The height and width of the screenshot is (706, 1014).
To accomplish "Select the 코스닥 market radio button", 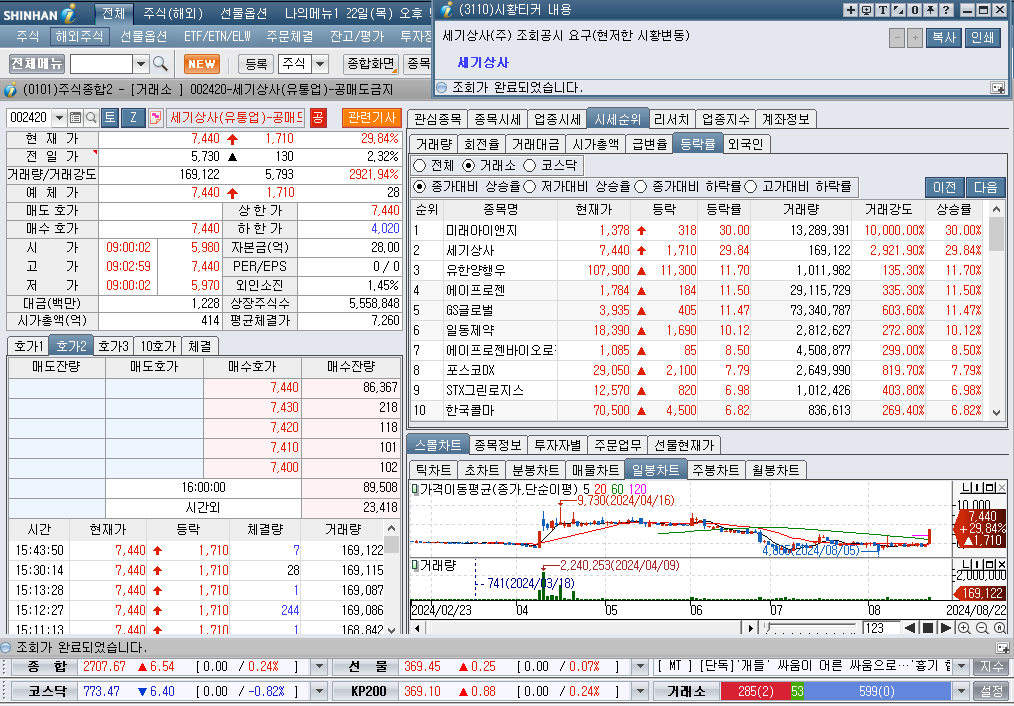I will [530, 166].
